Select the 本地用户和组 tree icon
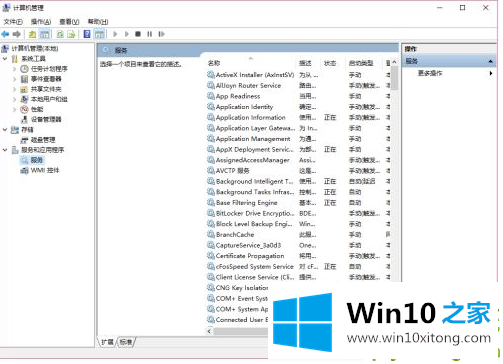 (x=24, y=99)
